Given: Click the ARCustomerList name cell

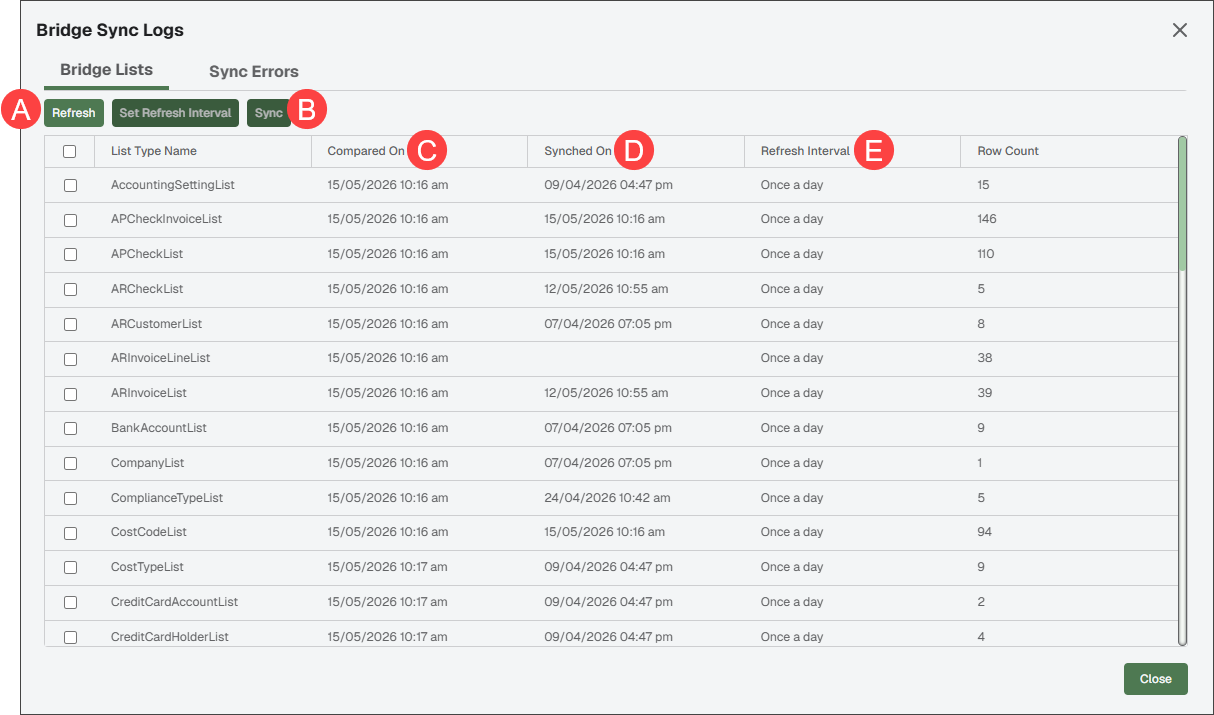Looking at the screenshot, I should [156, 324].
